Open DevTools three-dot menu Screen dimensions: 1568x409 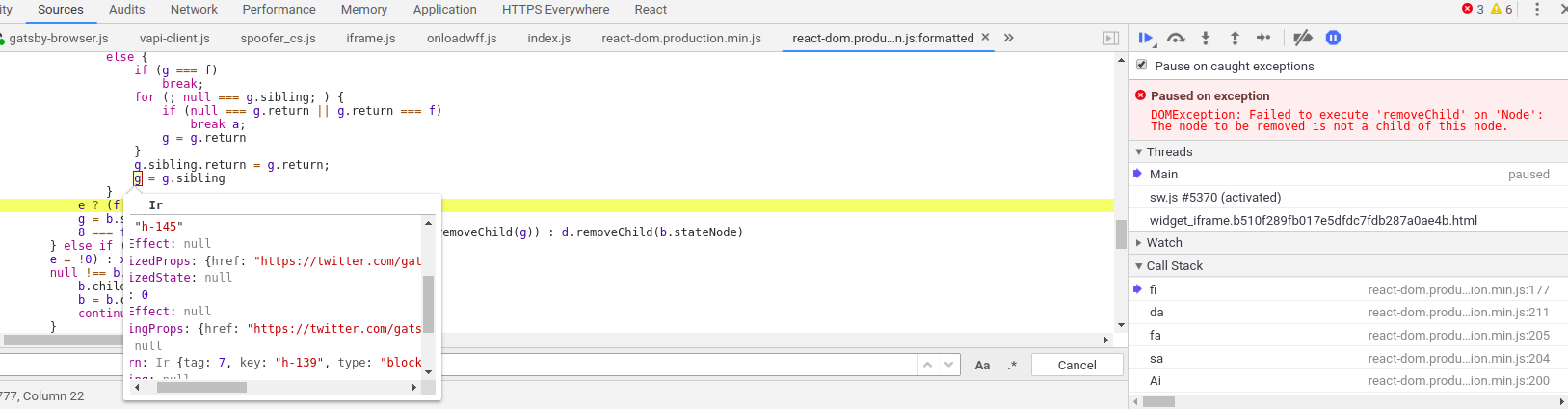click(1537, 9)
